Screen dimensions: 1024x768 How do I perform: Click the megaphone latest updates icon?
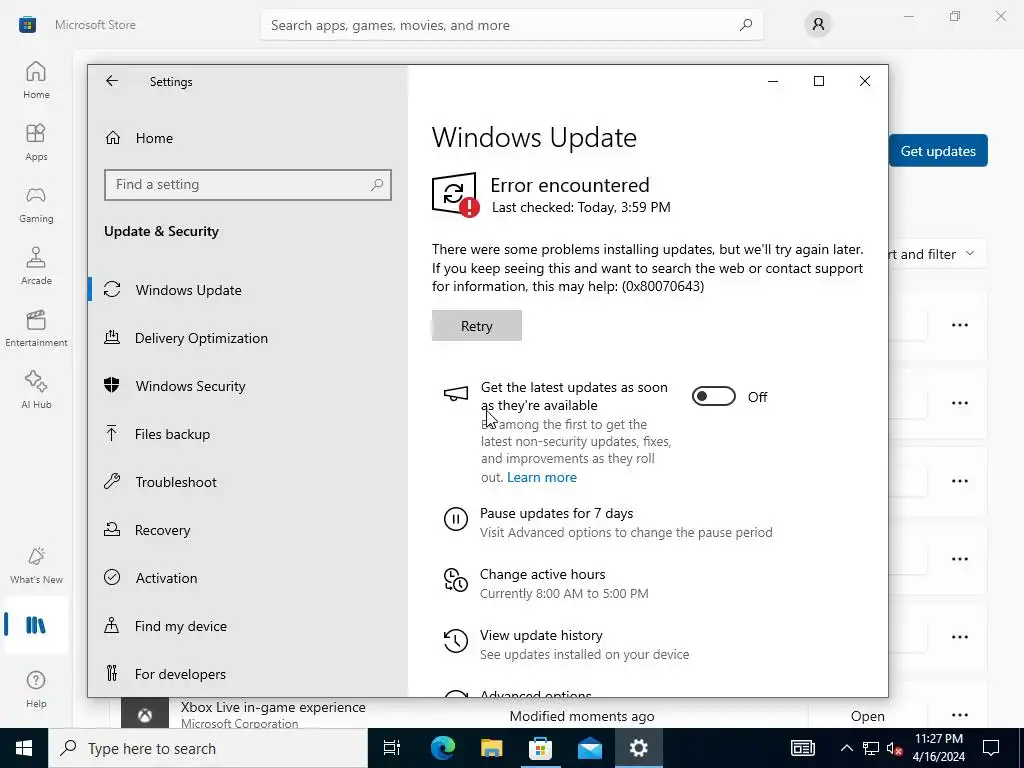[455, 394]
